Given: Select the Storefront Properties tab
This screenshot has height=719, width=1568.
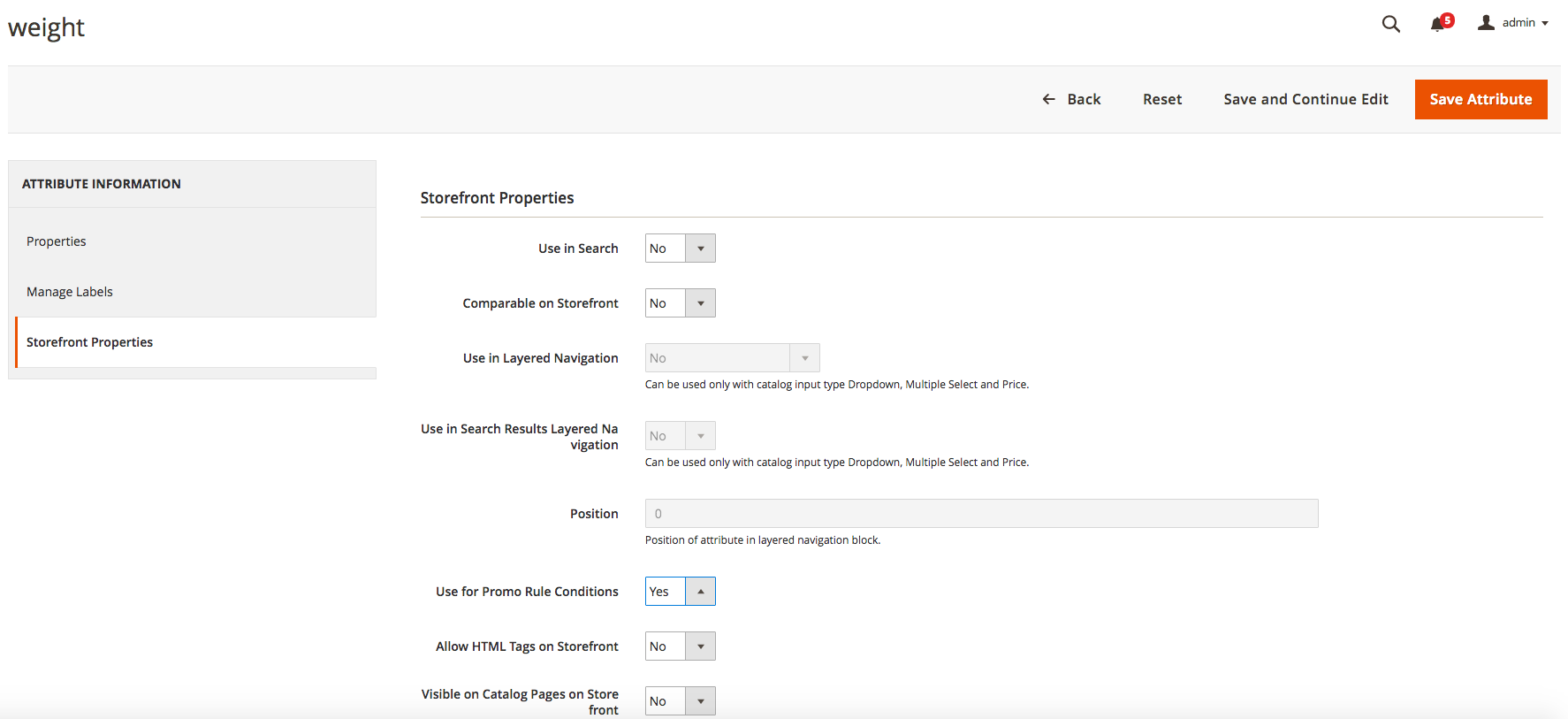Looking at the screenshot, I should pyautogui.click(x=90, y=342).
